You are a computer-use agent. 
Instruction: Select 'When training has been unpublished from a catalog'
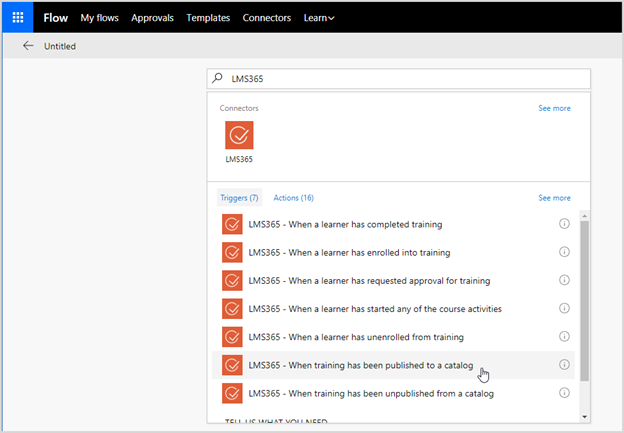coord(393,393)
